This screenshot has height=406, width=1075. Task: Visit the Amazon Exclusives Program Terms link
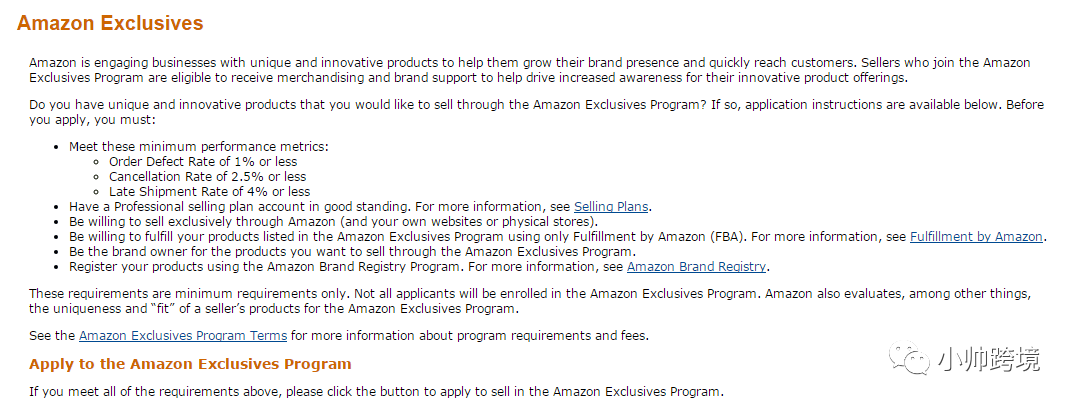coord(183,335)
